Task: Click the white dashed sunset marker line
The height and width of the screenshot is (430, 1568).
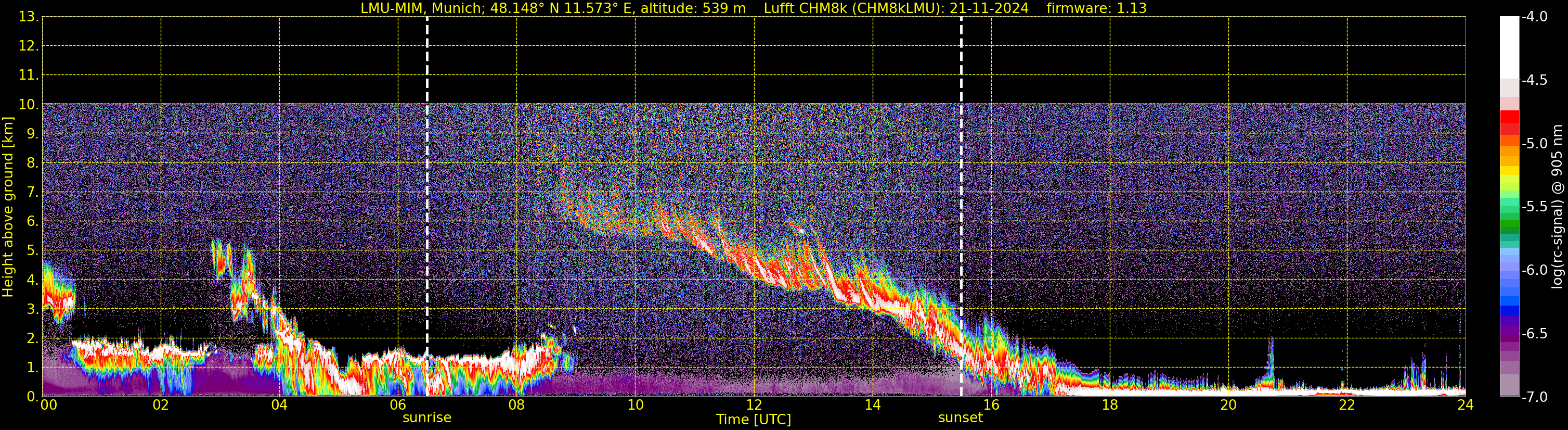Action: 961,207
